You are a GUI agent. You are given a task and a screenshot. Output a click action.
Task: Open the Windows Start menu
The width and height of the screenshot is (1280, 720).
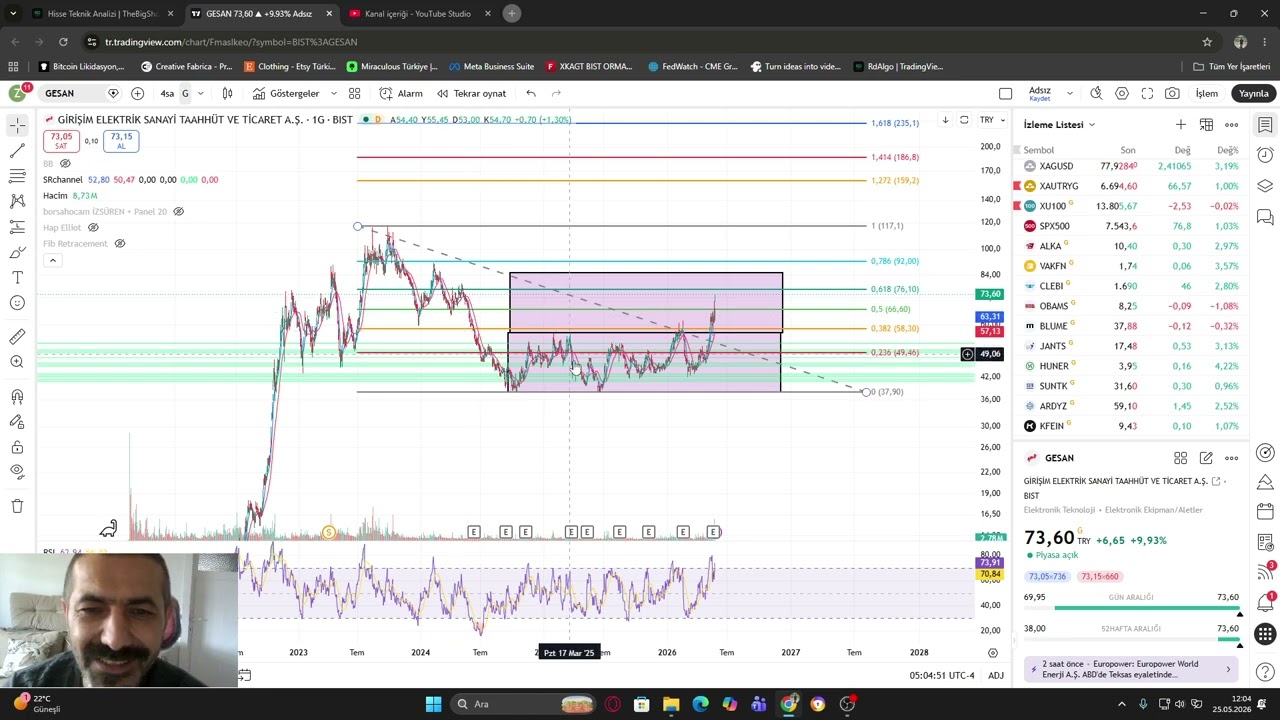433,704
